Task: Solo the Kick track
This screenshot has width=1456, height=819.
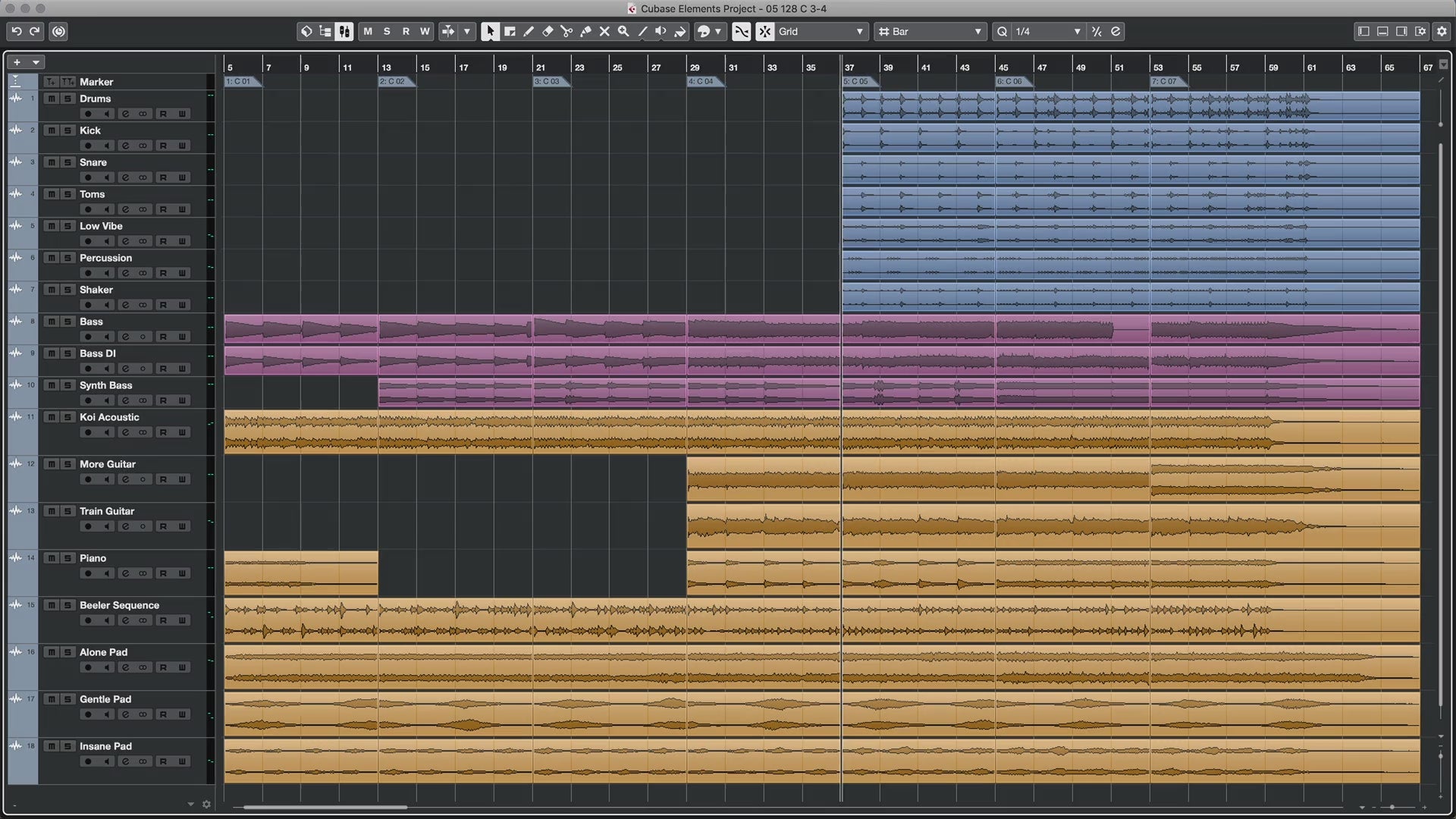Action: [67, 130]
